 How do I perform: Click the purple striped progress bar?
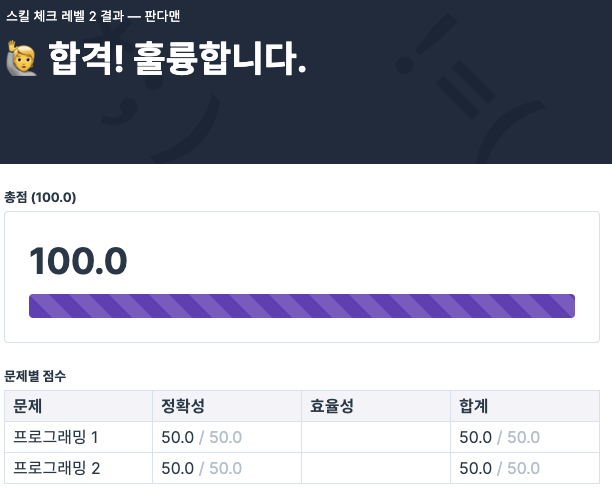coord(302,306)
